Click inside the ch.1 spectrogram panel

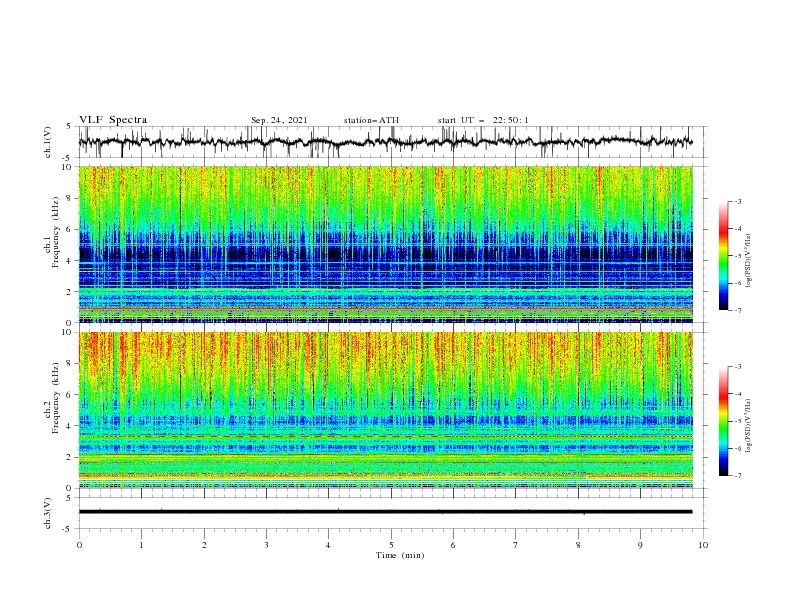385,244
